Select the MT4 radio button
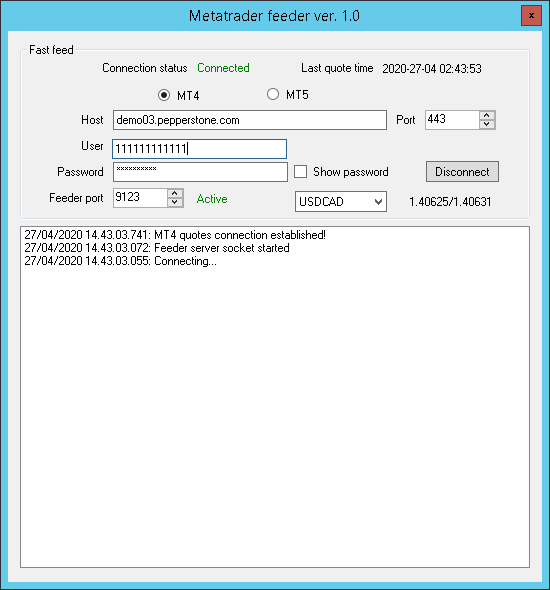Image resolution: width=550 pixels, height=590 pixels. 164,95
